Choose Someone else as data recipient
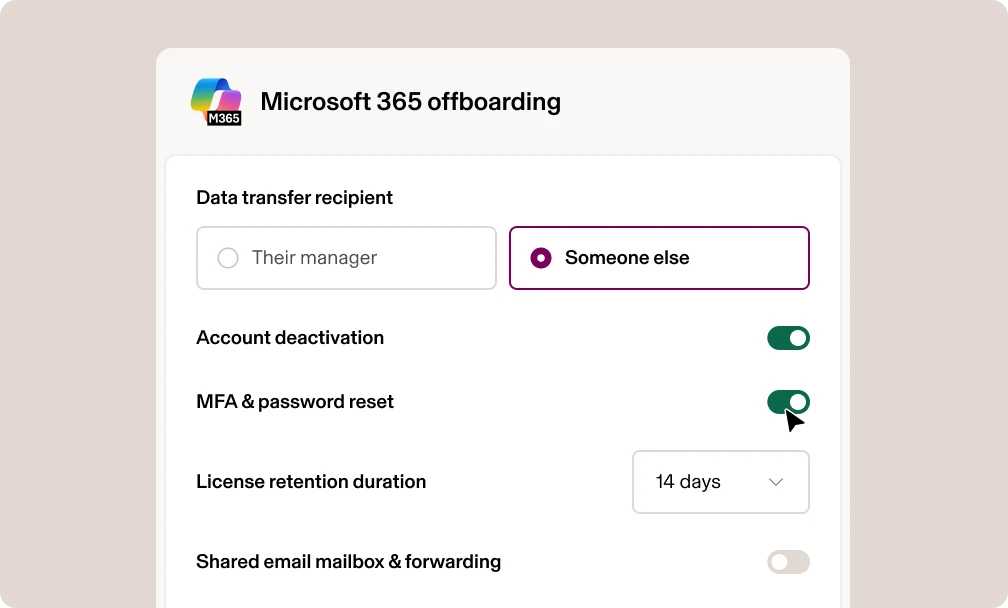1008x608 pixels. (659, 258)
